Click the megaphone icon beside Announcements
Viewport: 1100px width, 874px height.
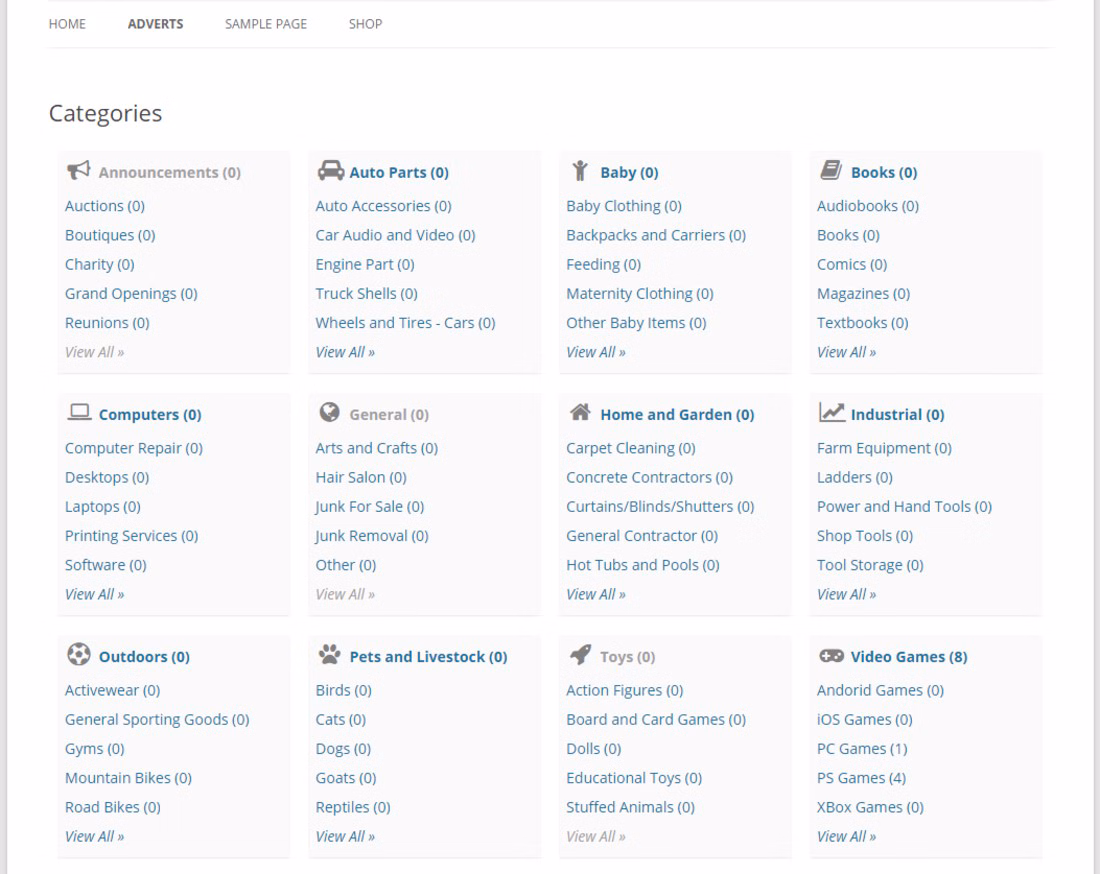coord(78,171)
